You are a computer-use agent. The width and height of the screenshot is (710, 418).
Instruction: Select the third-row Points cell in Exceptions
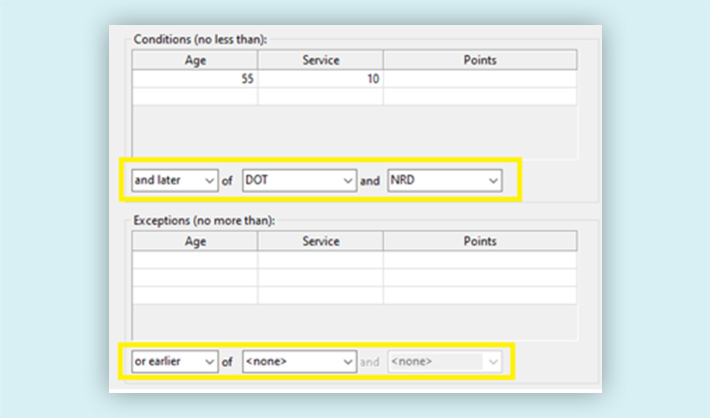coord(479,296)
